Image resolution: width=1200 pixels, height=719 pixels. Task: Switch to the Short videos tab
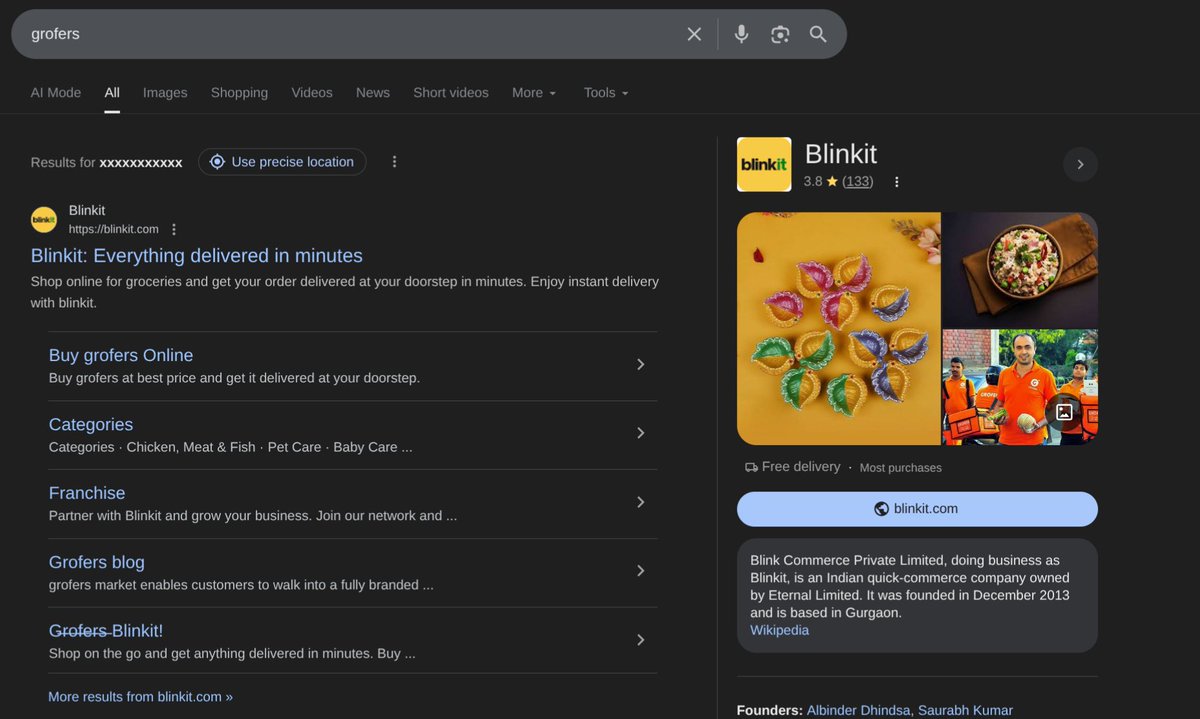451,93
